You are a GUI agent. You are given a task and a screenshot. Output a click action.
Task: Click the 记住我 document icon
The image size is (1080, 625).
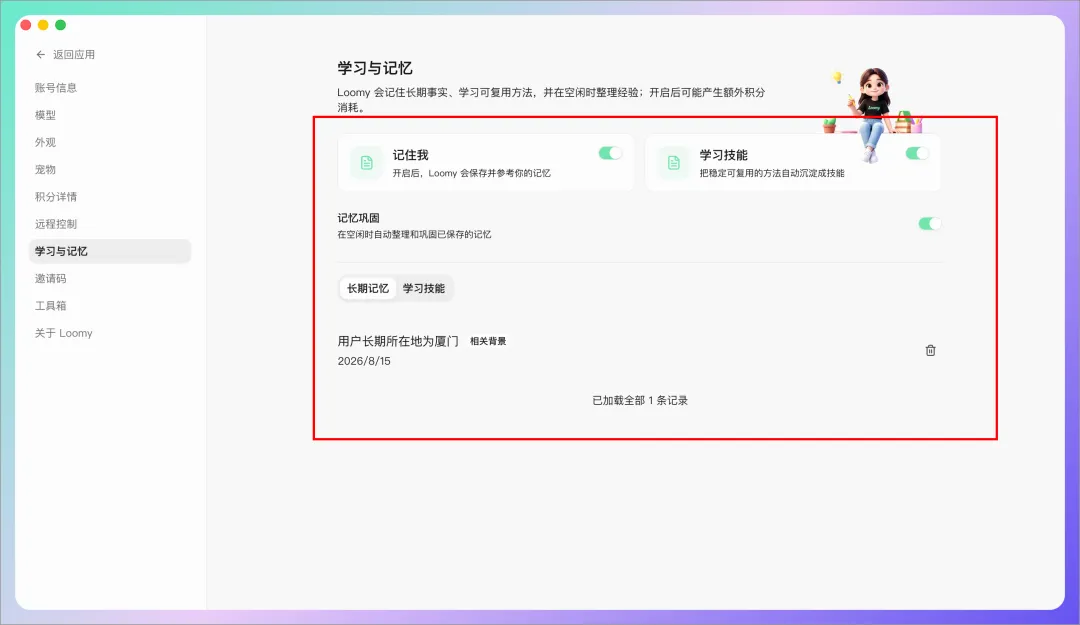[x=366, y=163]
